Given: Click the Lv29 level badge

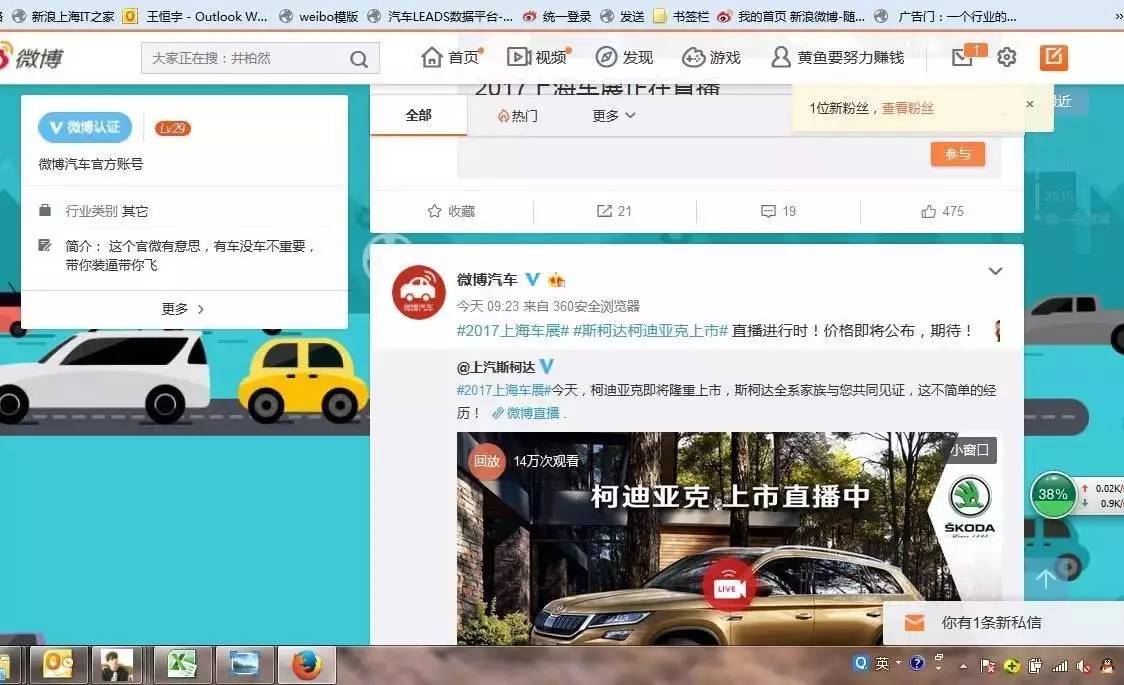Looking at the screenshot, I should point(173,128).
